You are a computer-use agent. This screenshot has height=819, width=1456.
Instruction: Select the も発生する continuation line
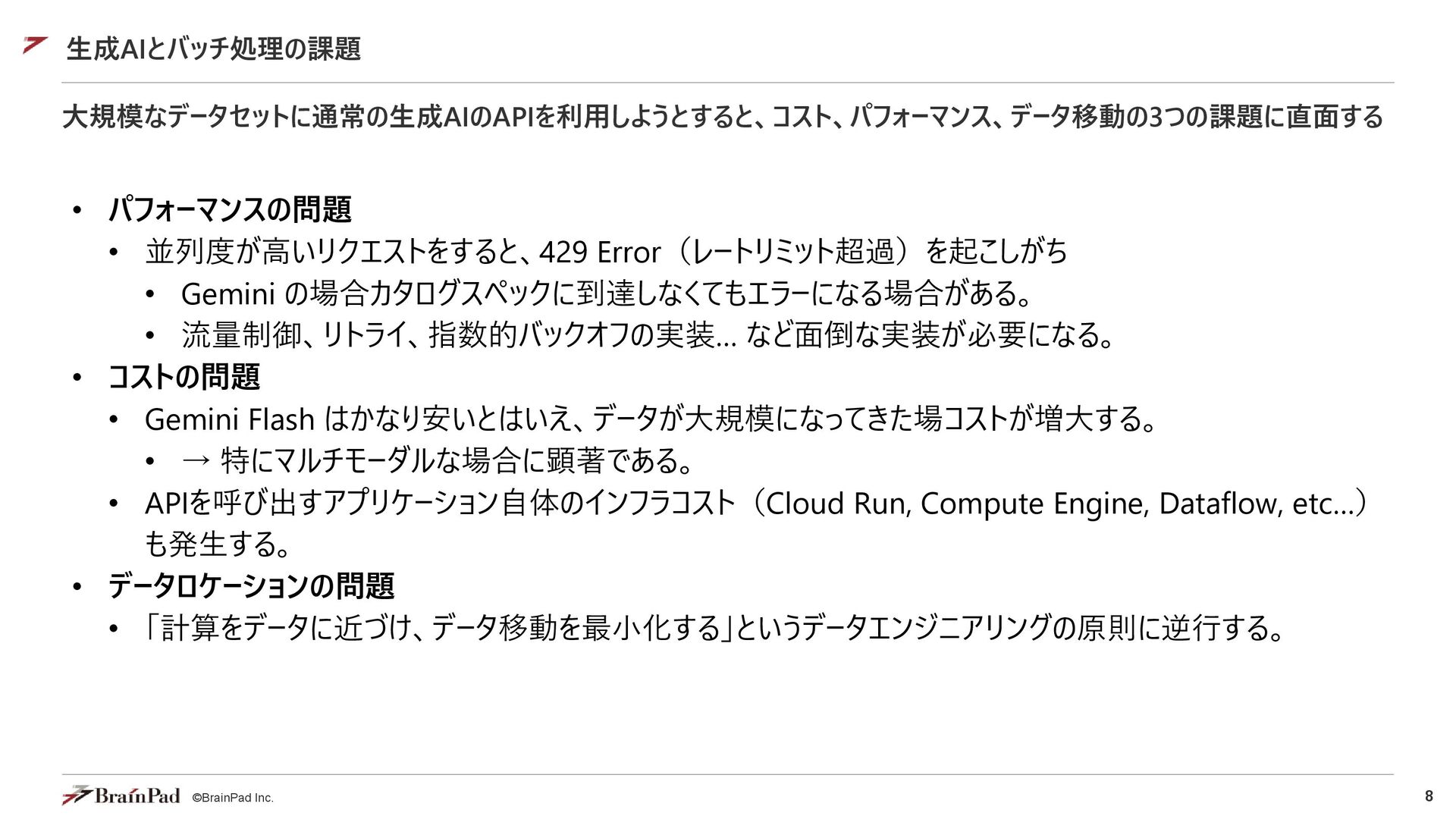click(218, 544)
